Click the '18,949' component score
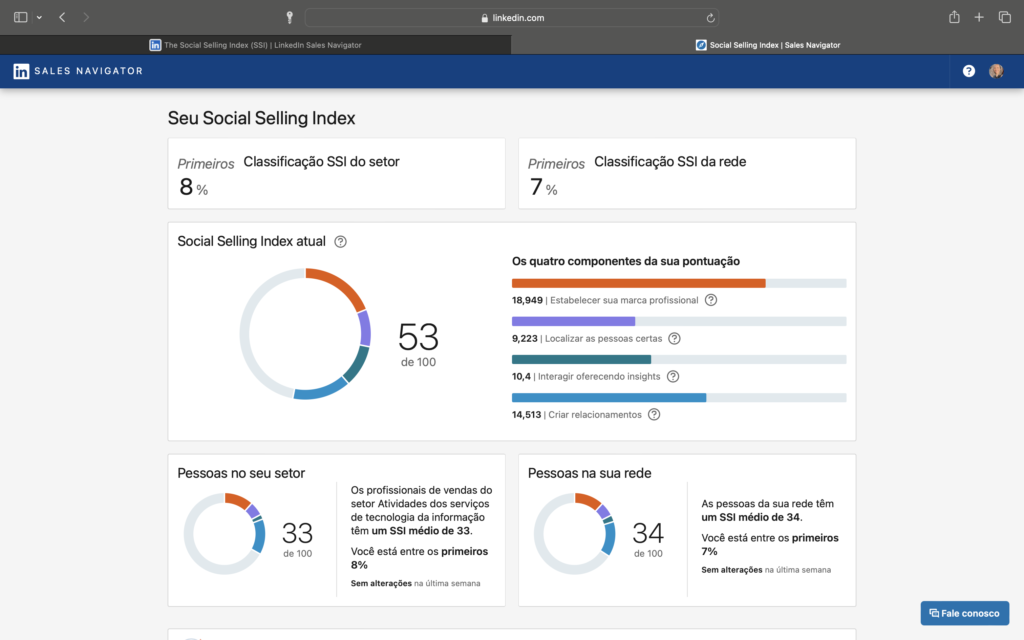1024x640 pixels. 527,300
